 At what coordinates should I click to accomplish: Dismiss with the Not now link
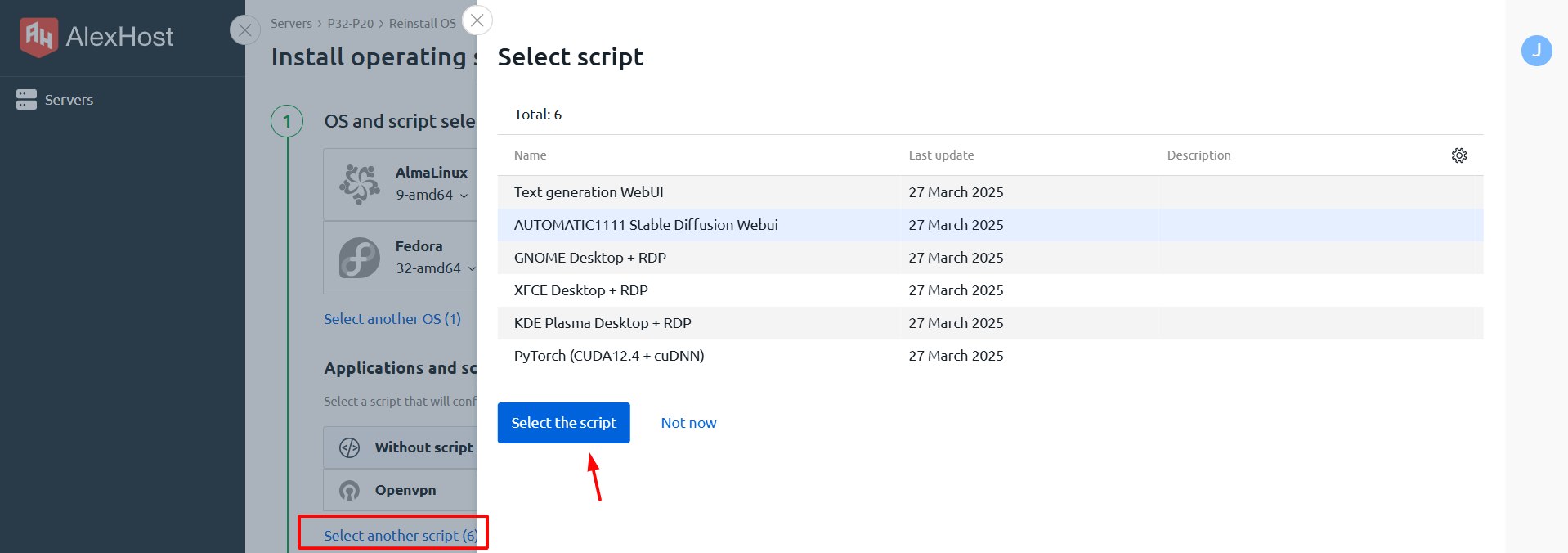coord(688,423)
